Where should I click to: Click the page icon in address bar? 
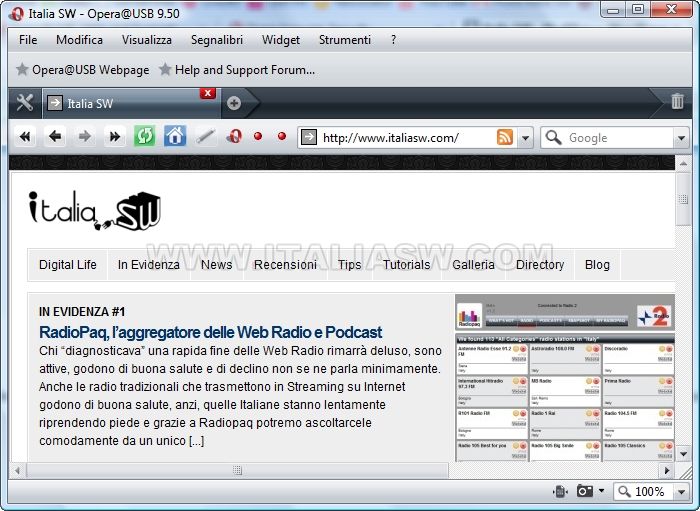tap(308, 137)
